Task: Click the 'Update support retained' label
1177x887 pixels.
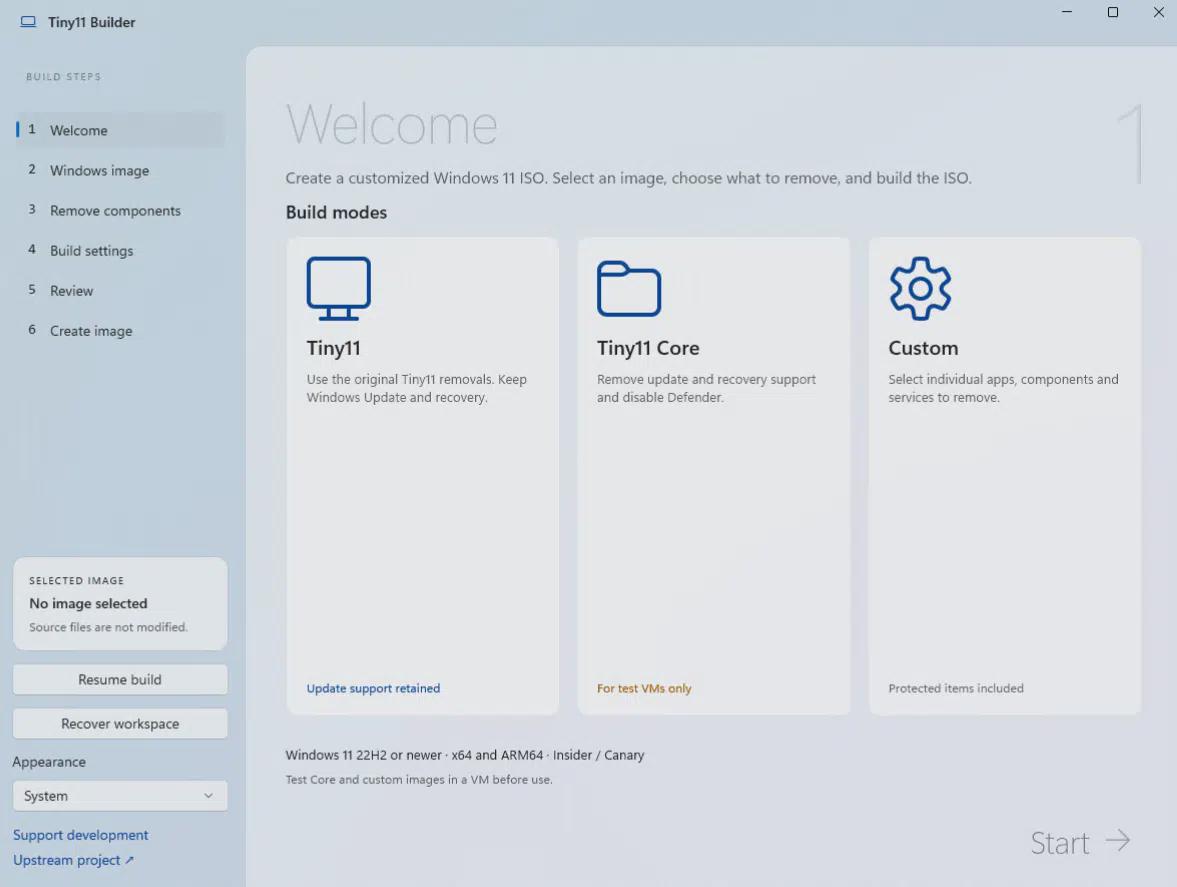Action: (x=373, y=688)
